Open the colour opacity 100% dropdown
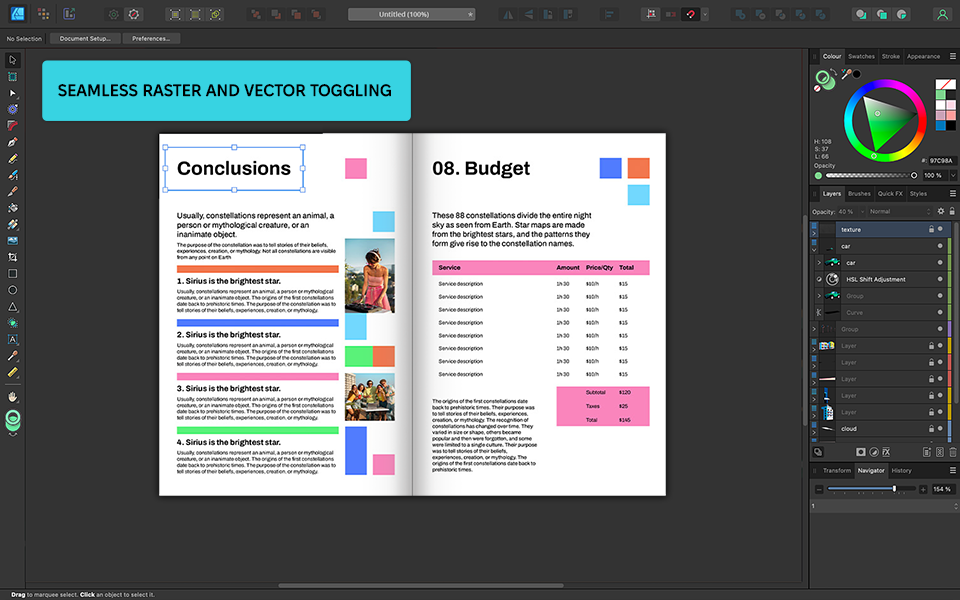The image size is (960, 600). click(x=953, y=175)
